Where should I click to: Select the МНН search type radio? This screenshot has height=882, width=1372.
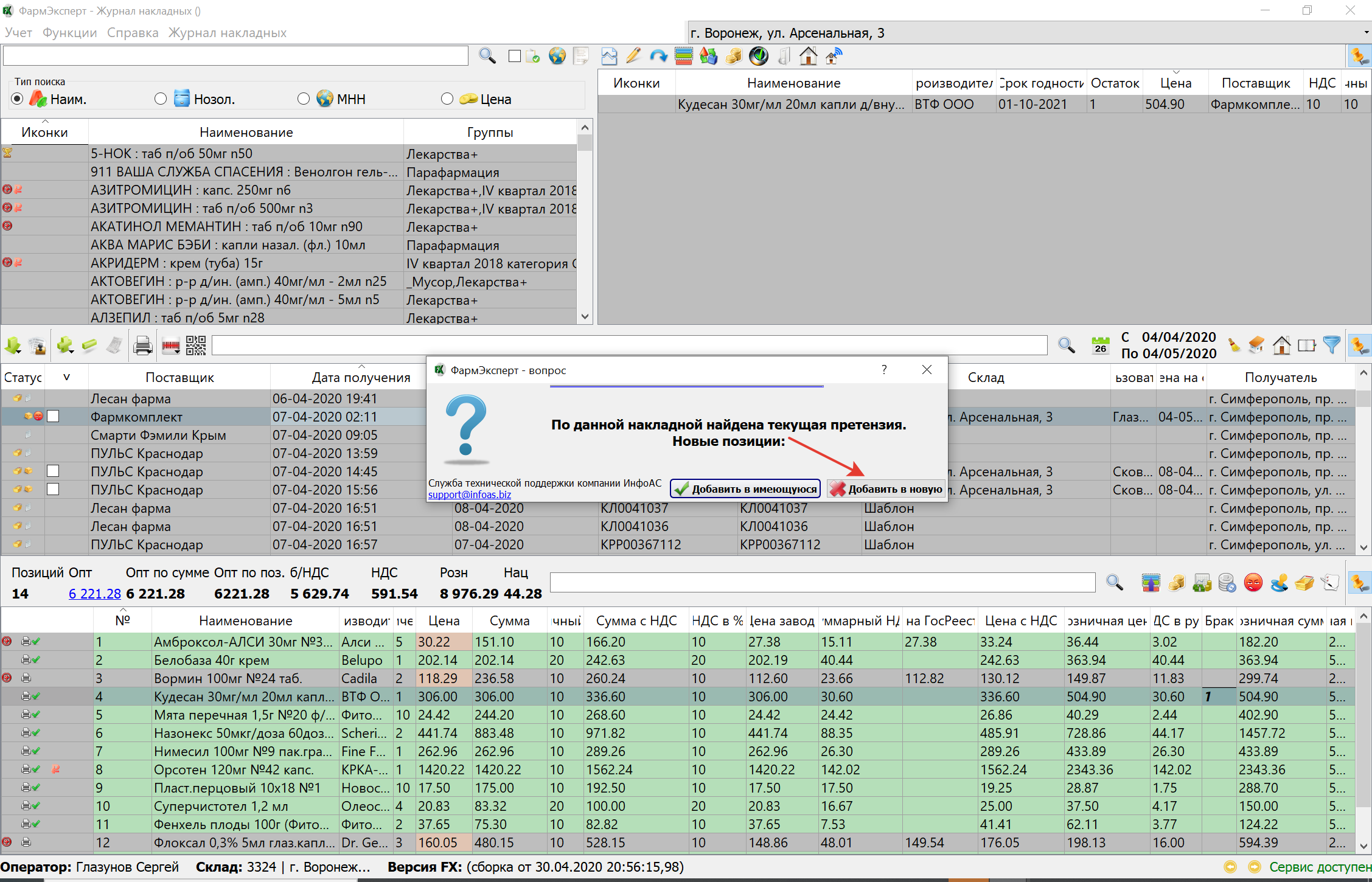(x=304, y=99)
